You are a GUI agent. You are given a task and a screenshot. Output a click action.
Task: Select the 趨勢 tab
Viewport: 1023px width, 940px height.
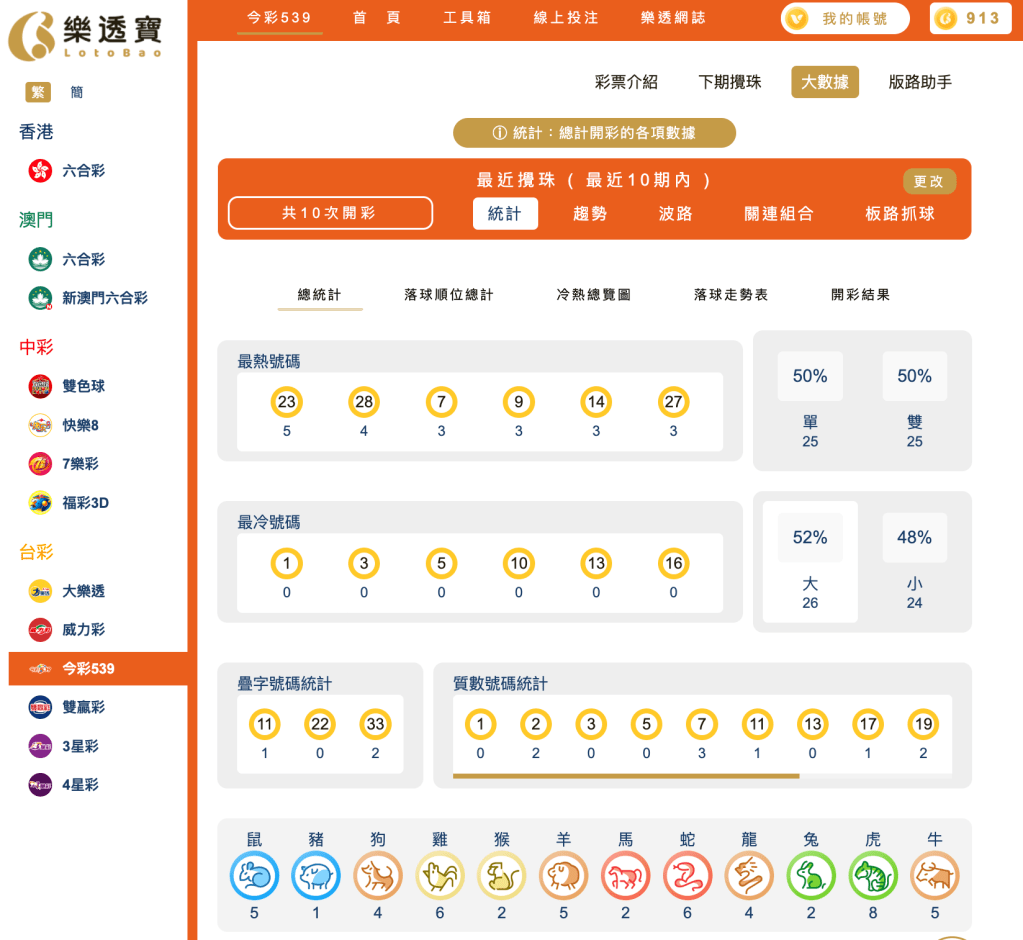coord(592,213)
